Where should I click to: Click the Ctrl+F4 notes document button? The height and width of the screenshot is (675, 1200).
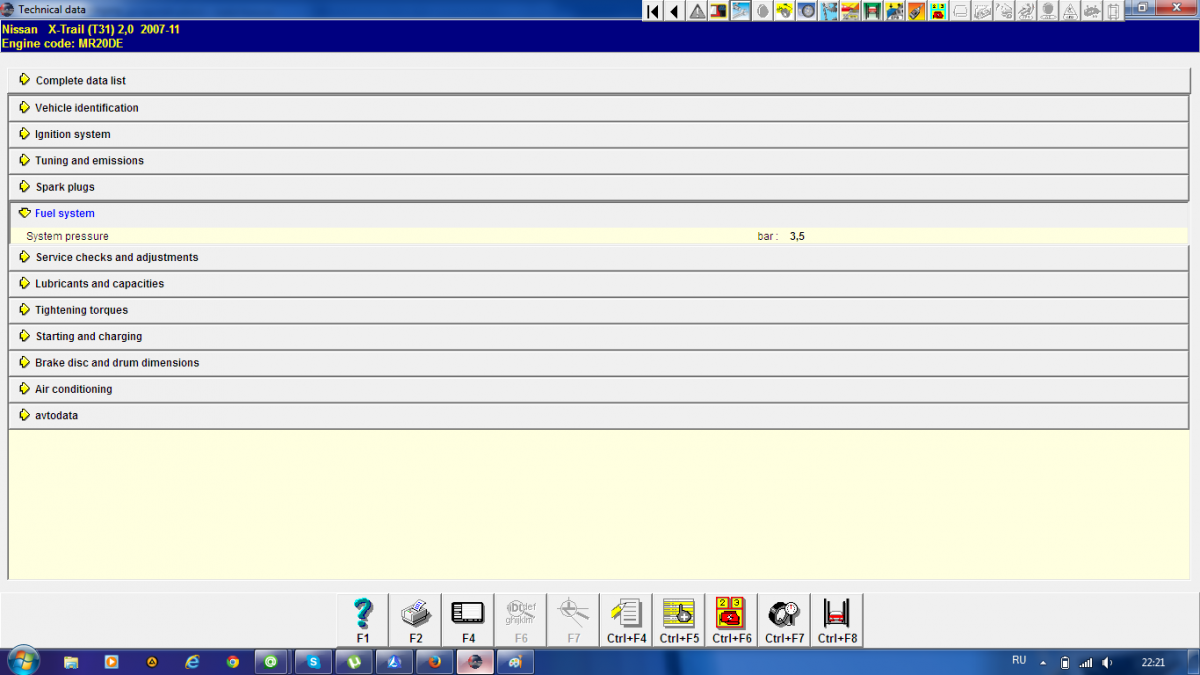627,620
